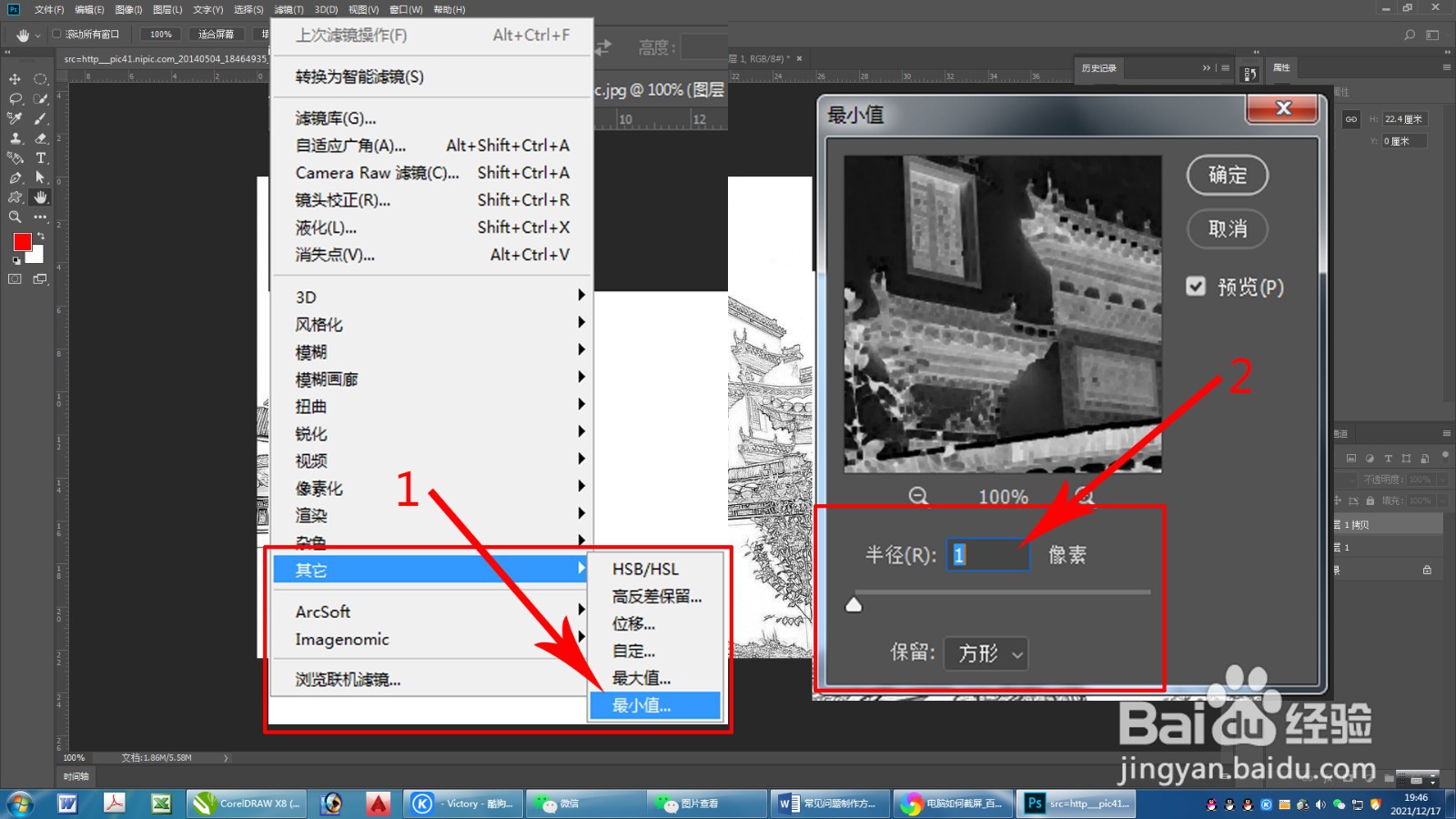Select the Pen tool
The image size is (1456, 819).
[15, 176]
